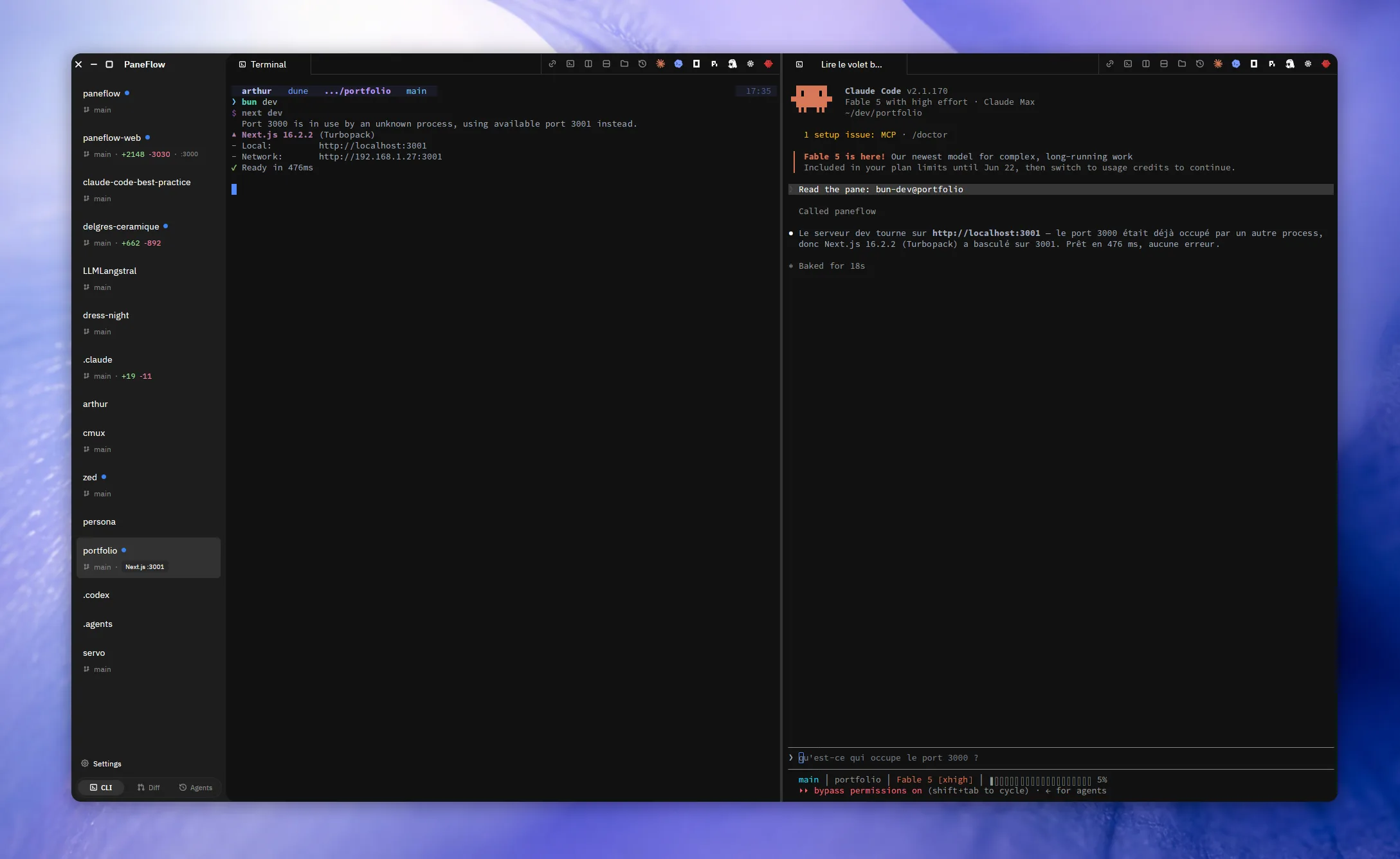
Task: Open the history clock icon in the Lire le volet pane
Action: 1199,64
